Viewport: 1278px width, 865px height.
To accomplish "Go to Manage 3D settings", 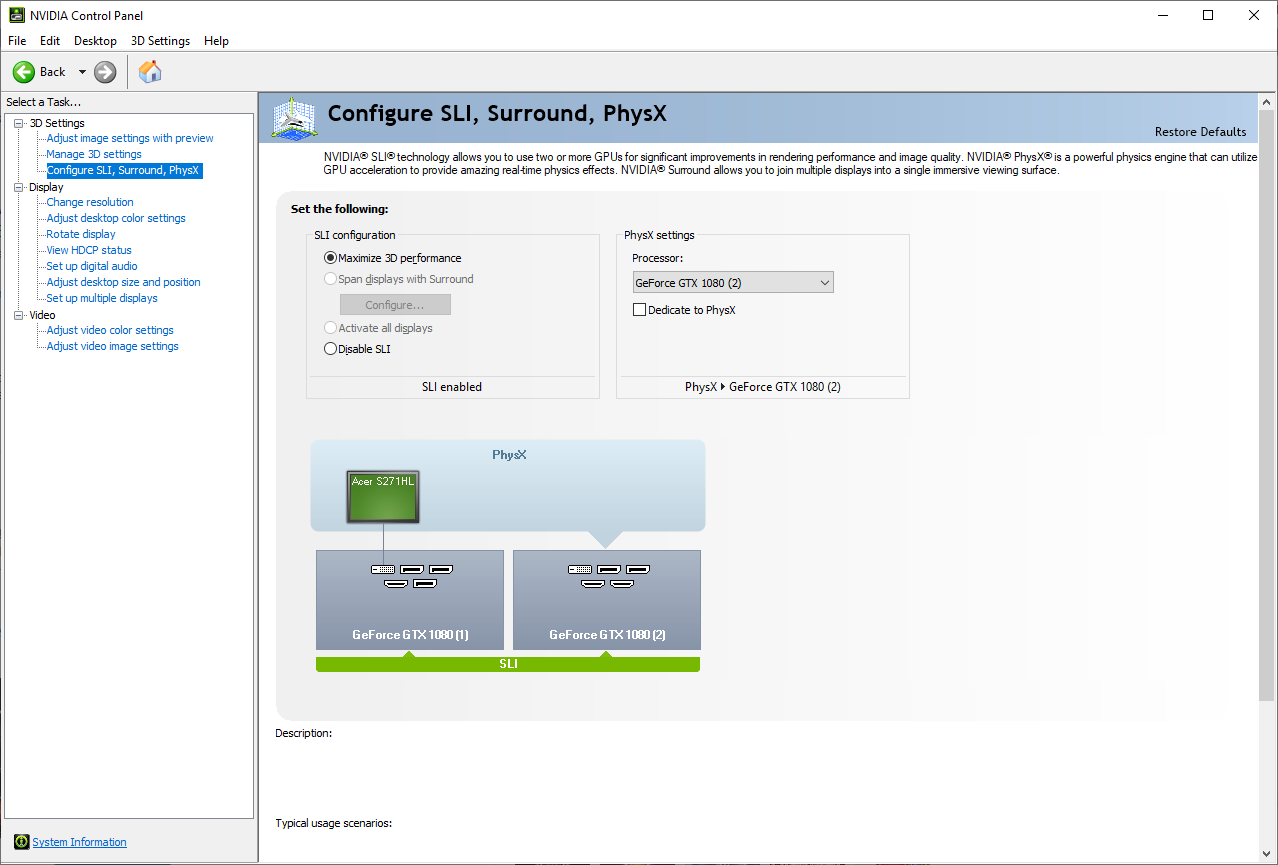I will coord(94,154).
